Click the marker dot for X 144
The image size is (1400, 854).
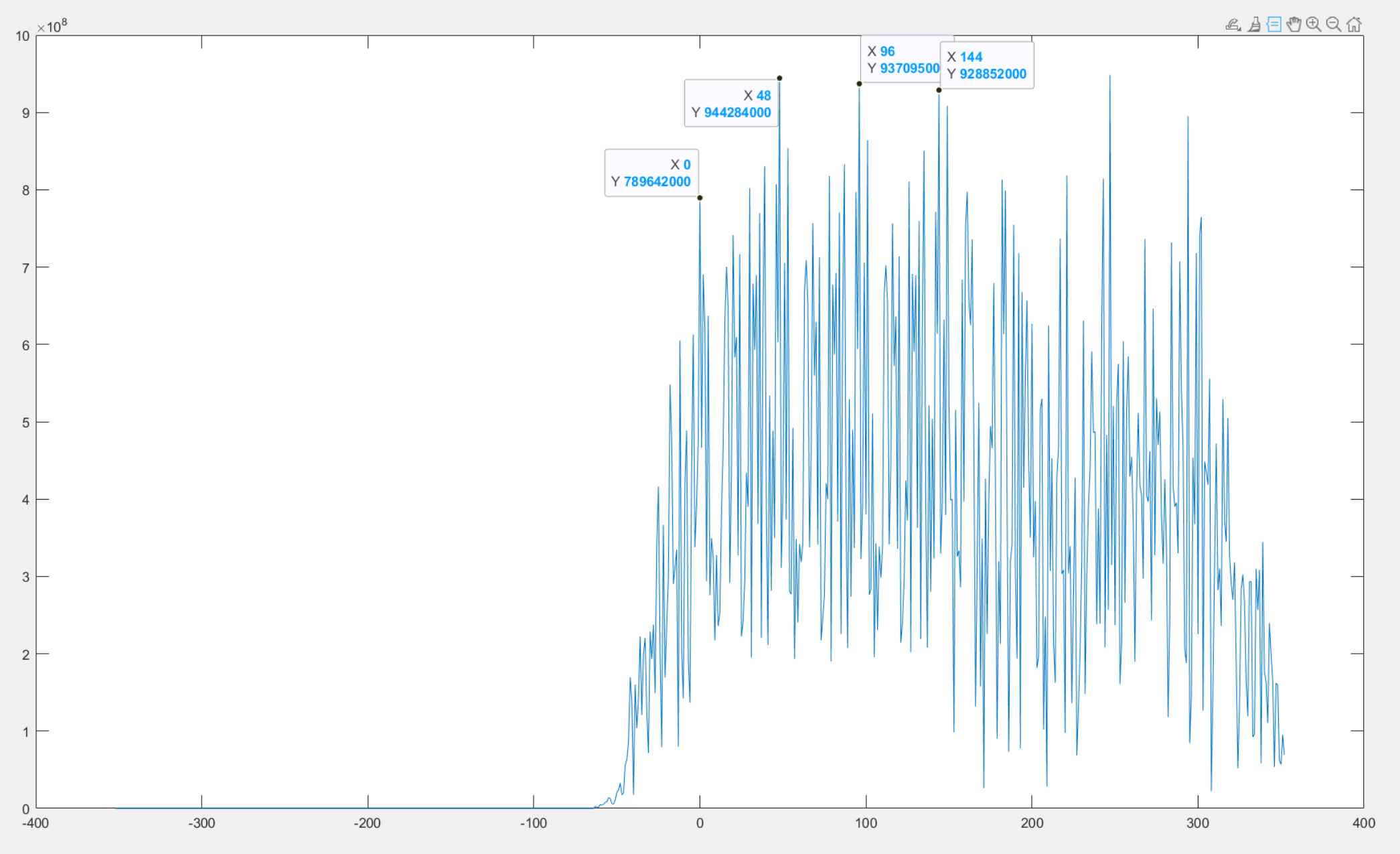pos(939,90)
